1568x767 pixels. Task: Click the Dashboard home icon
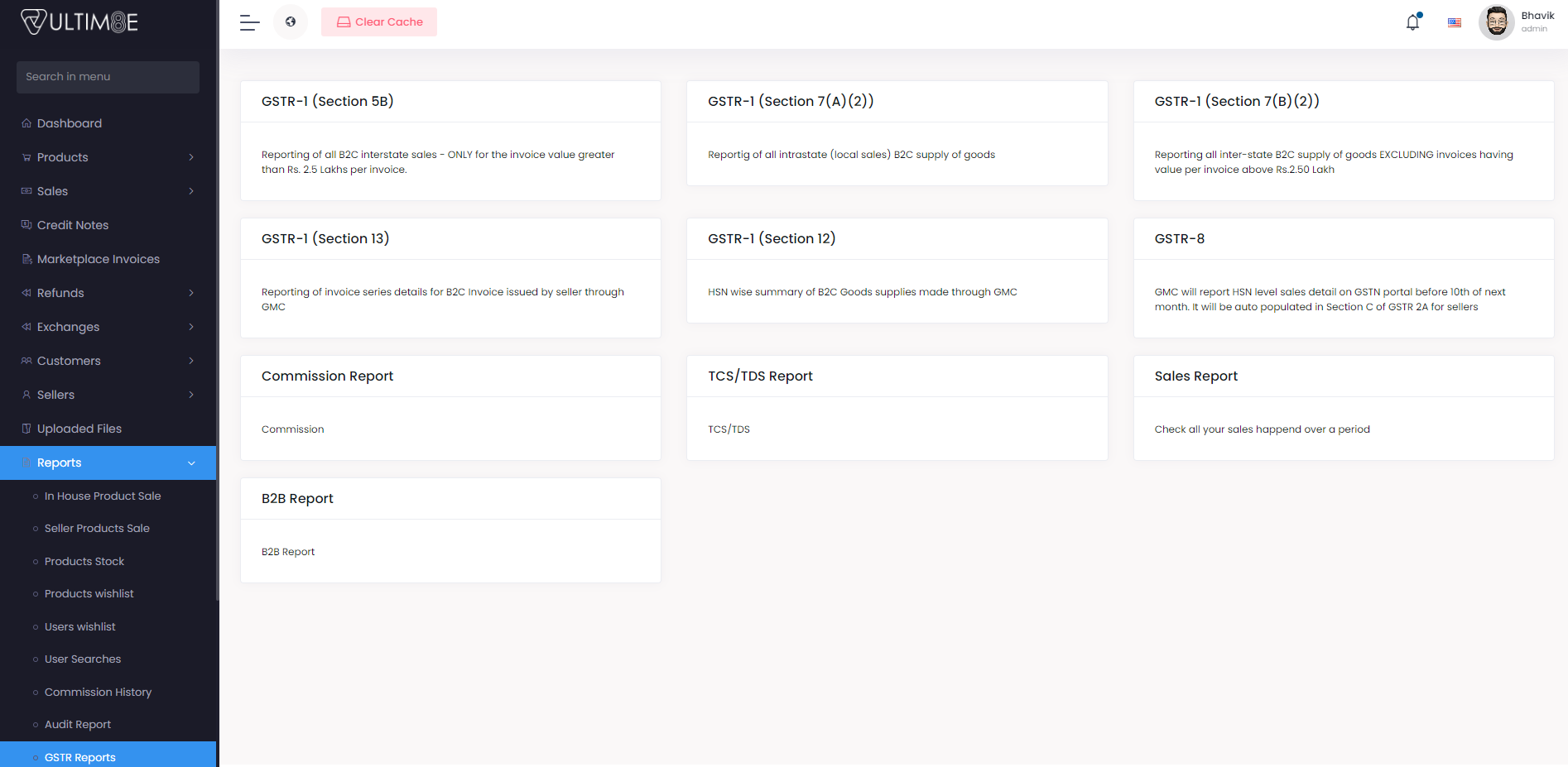(x=26, y=123)
